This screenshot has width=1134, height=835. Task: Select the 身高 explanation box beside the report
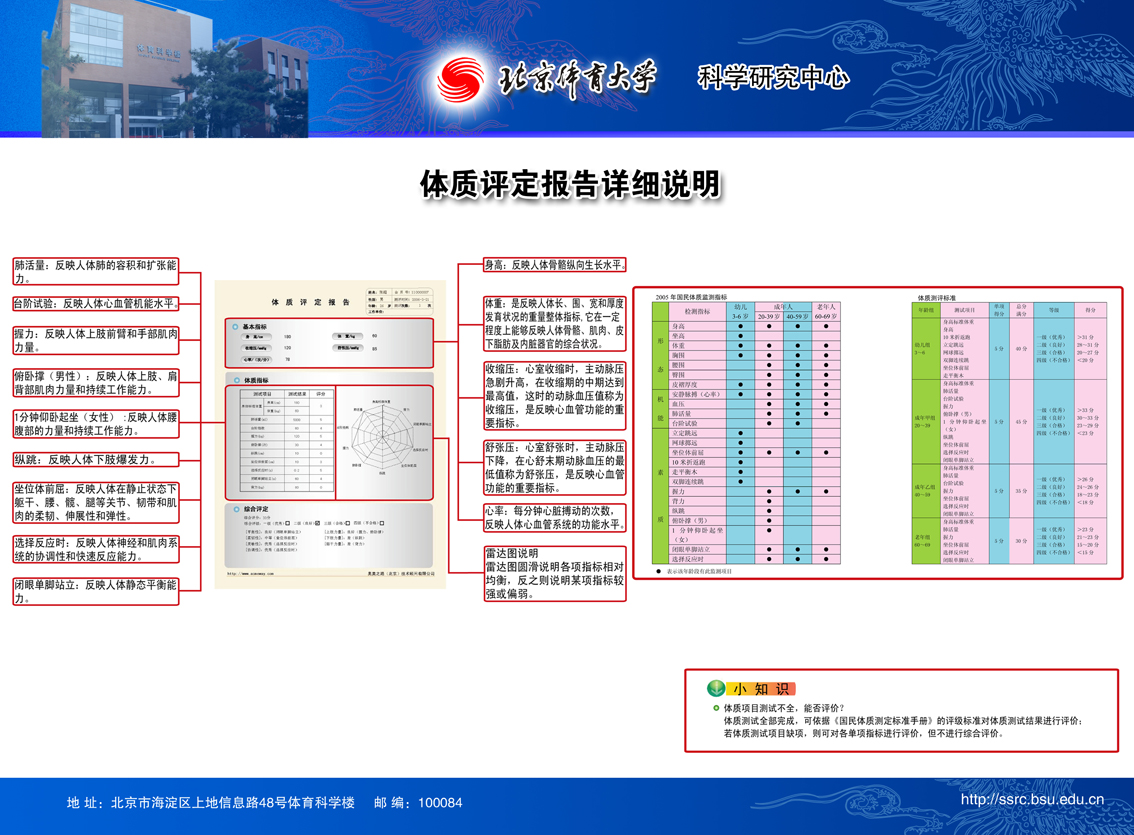[x=555, y=265]
